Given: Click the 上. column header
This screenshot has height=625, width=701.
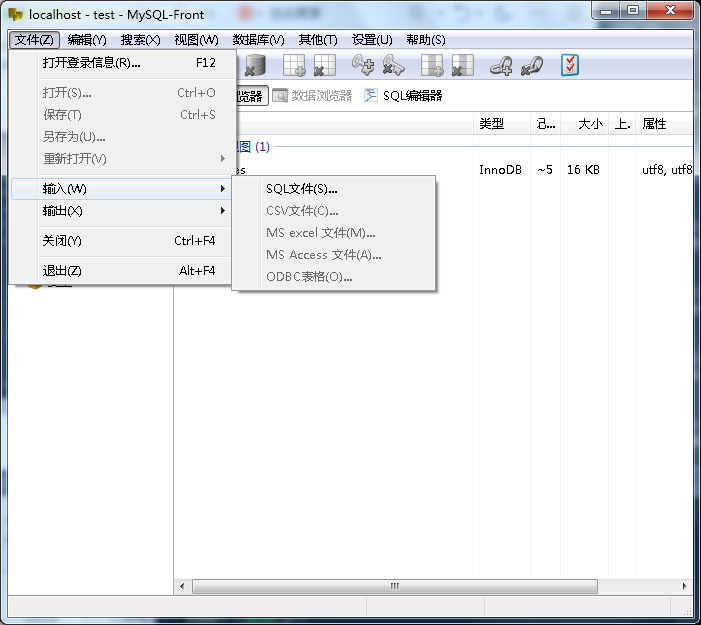Looking at the screenshot, I should pyautogui.click(x=622, y=123).
